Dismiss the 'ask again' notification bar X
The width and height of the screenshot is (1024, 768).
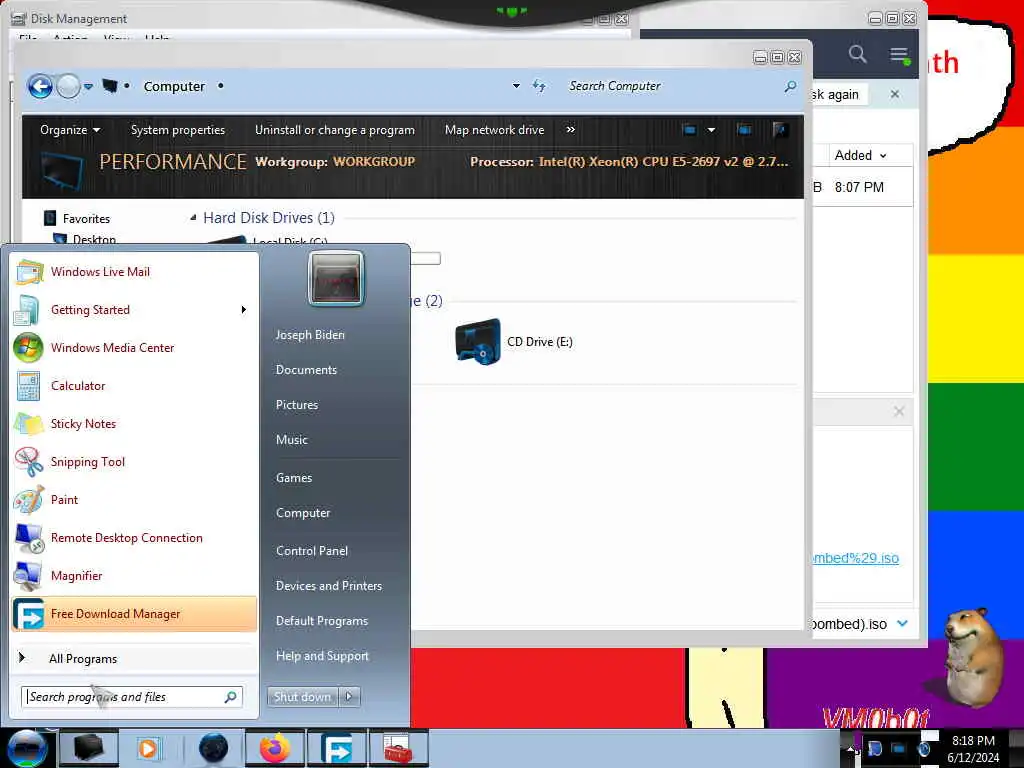coord(895,95)
